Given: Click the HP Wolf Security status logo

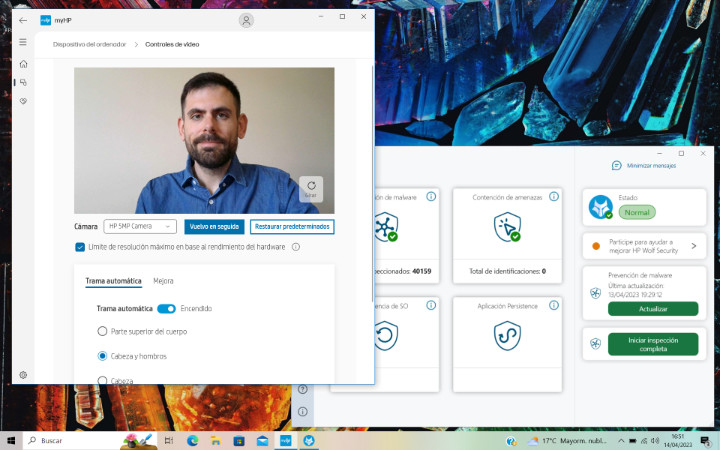Looking at the screenshot, I should click(601, 207).
